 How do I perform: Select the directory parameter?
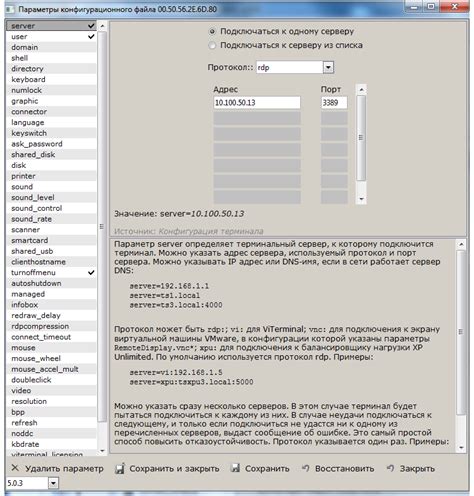click(52, 69)
